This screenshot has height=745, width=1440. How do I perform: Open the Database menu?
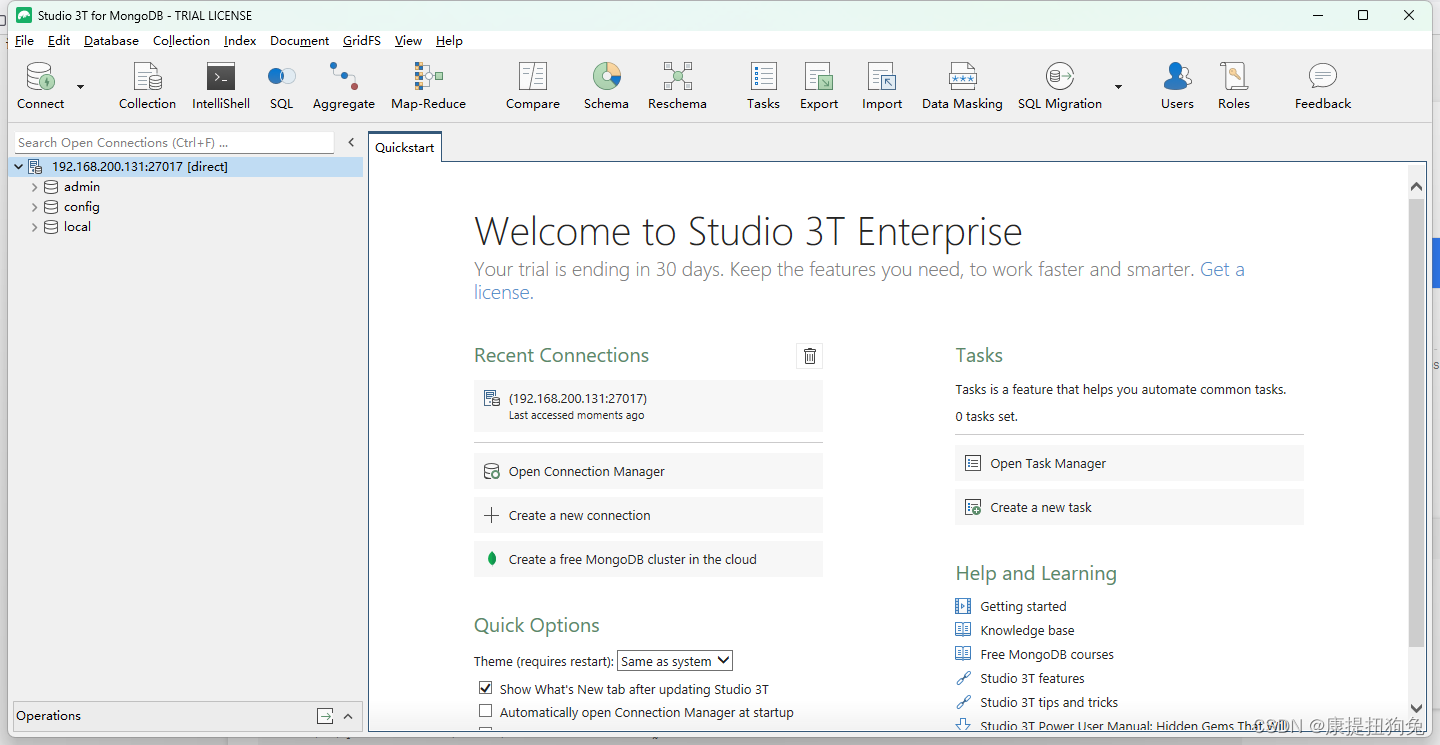coord(111,41)
